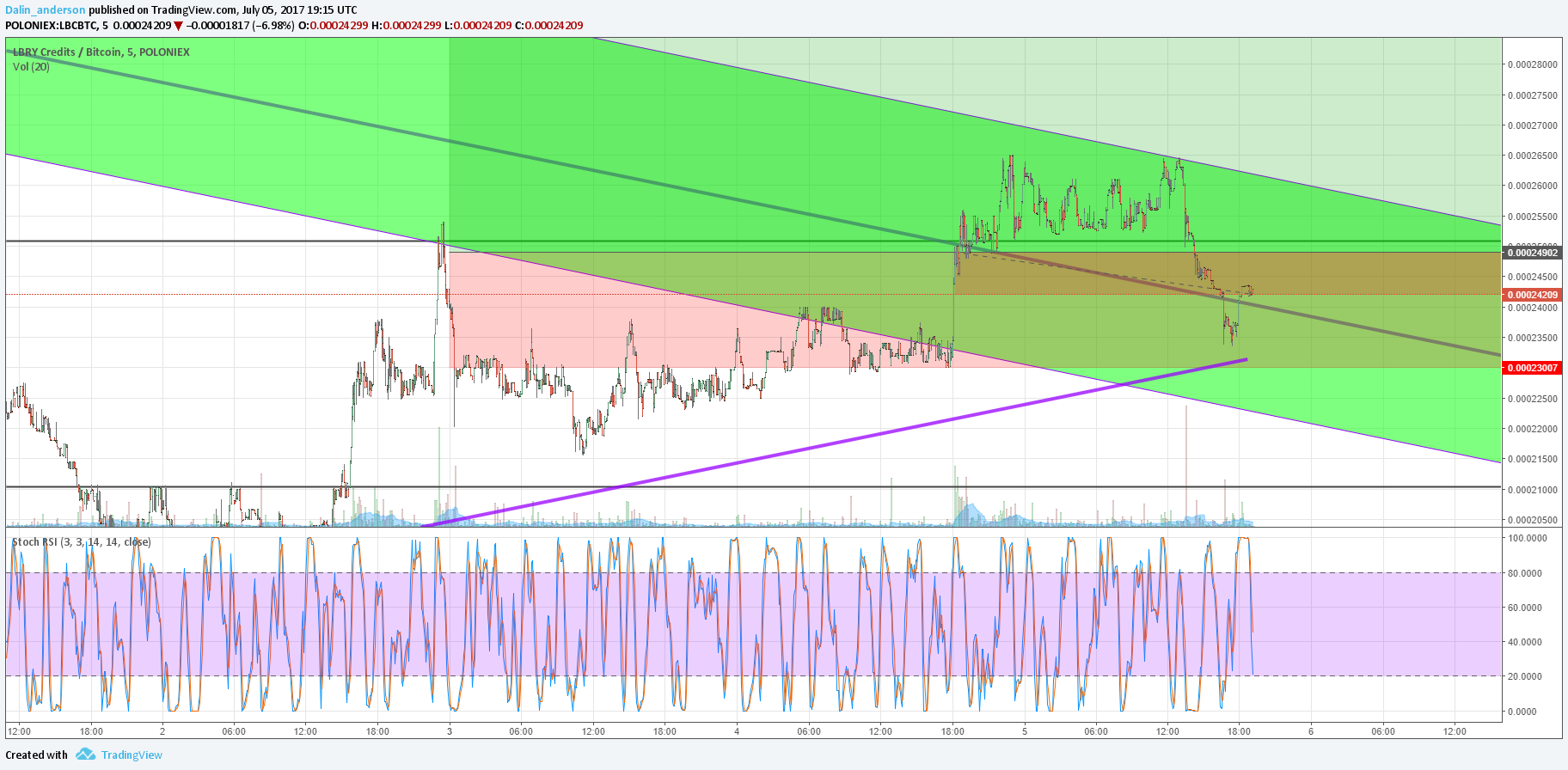Click the 0.00022000 price axis label
The width and height of the screenshot is (1568, 770).
(1532, 429)
